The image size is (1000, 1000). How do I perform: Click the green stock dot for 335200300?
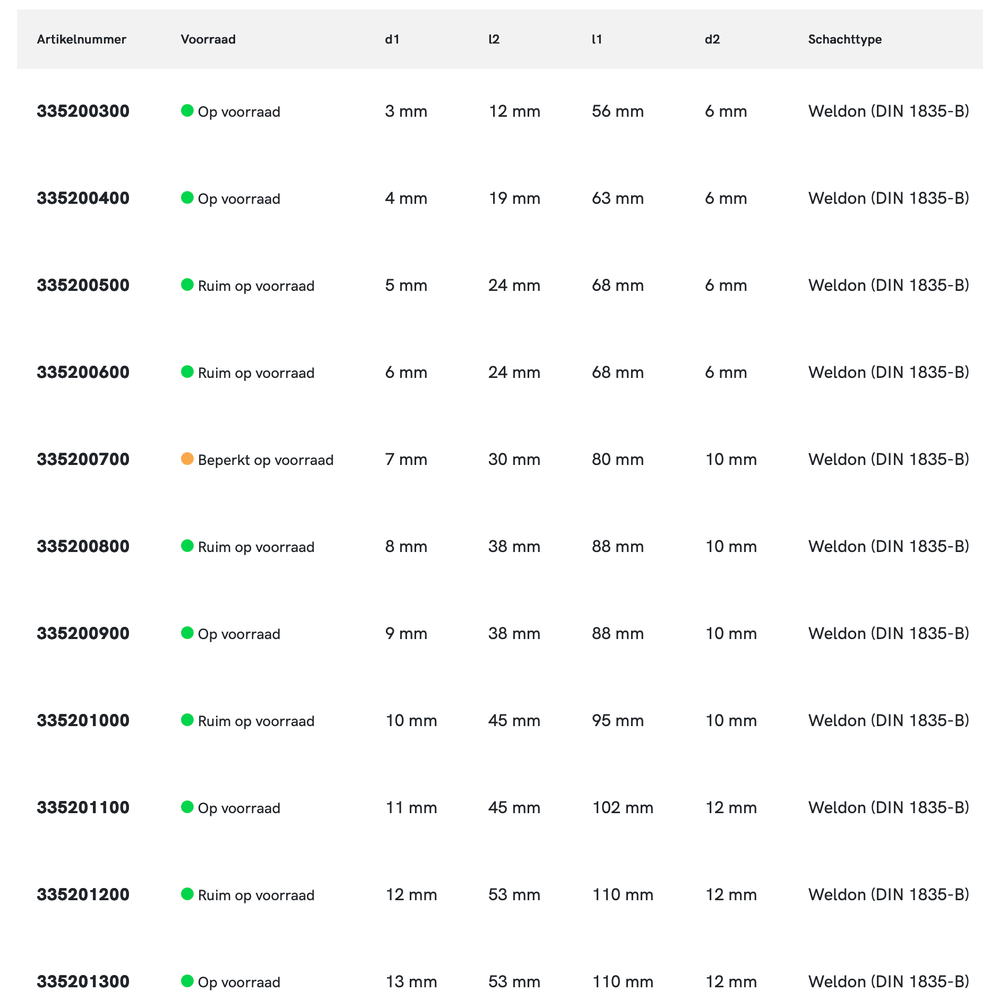click(x=187, y=111)
